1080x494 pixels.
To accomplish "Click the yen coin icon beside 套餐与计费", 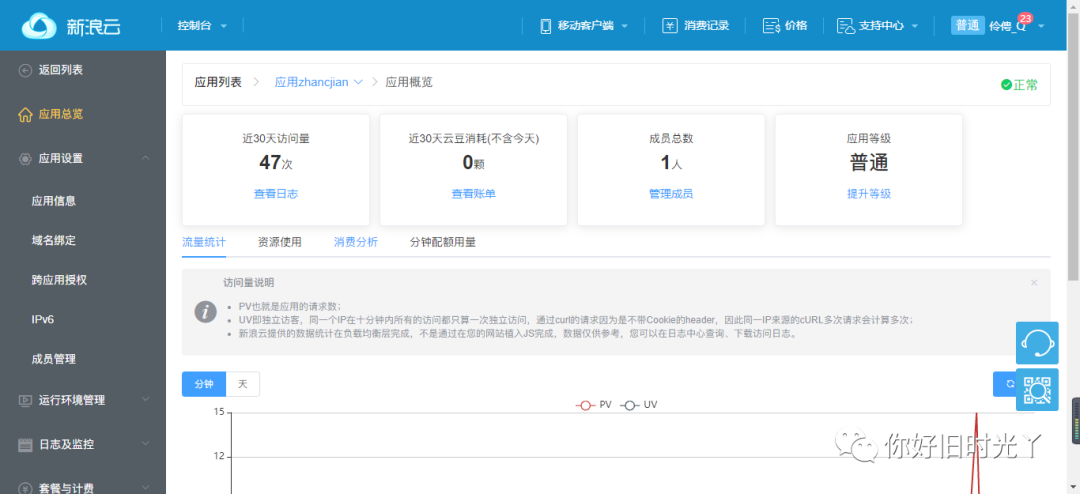I will (25, 488).
